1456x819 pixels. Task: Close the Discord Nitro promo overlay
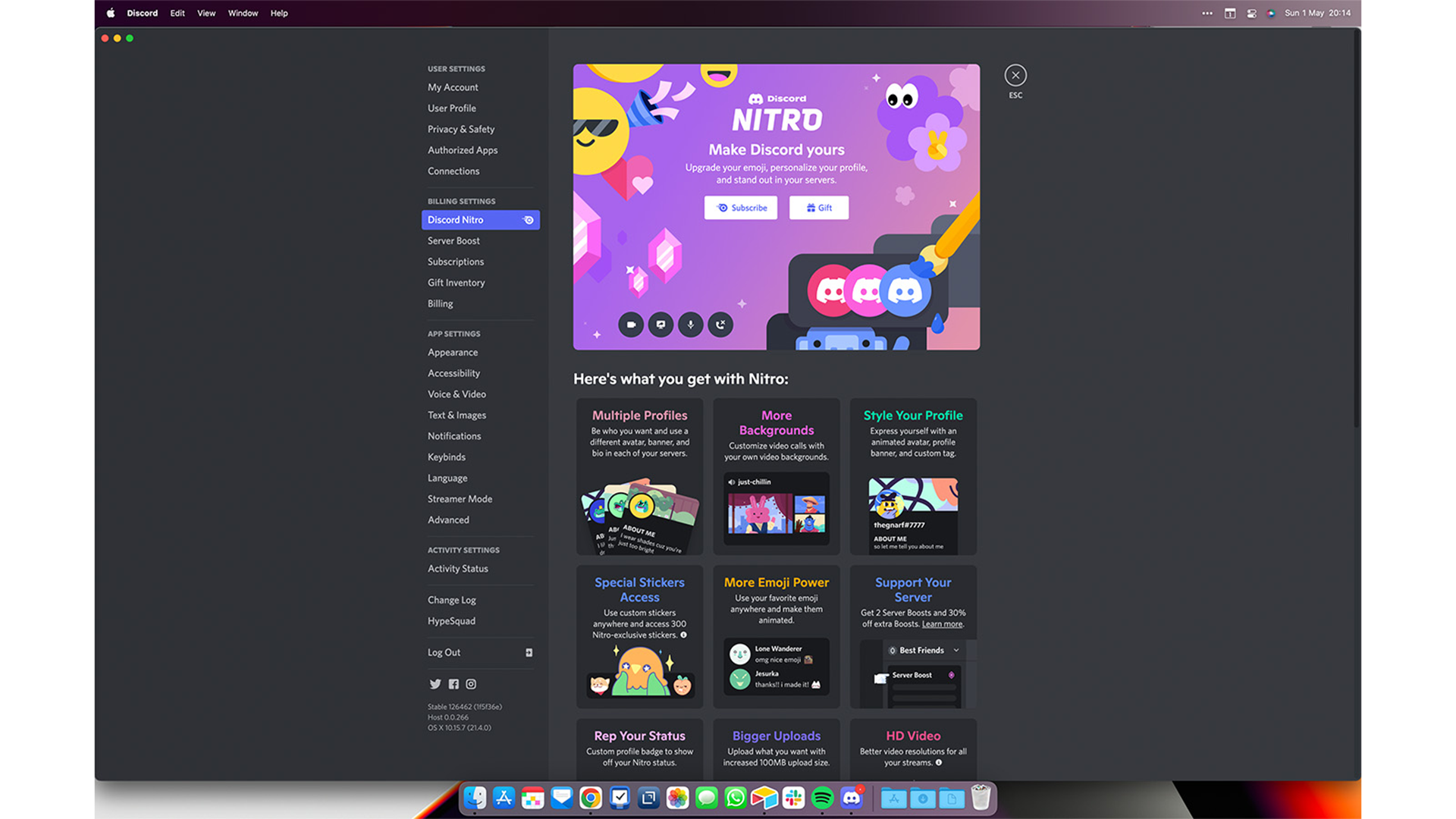1014,74
